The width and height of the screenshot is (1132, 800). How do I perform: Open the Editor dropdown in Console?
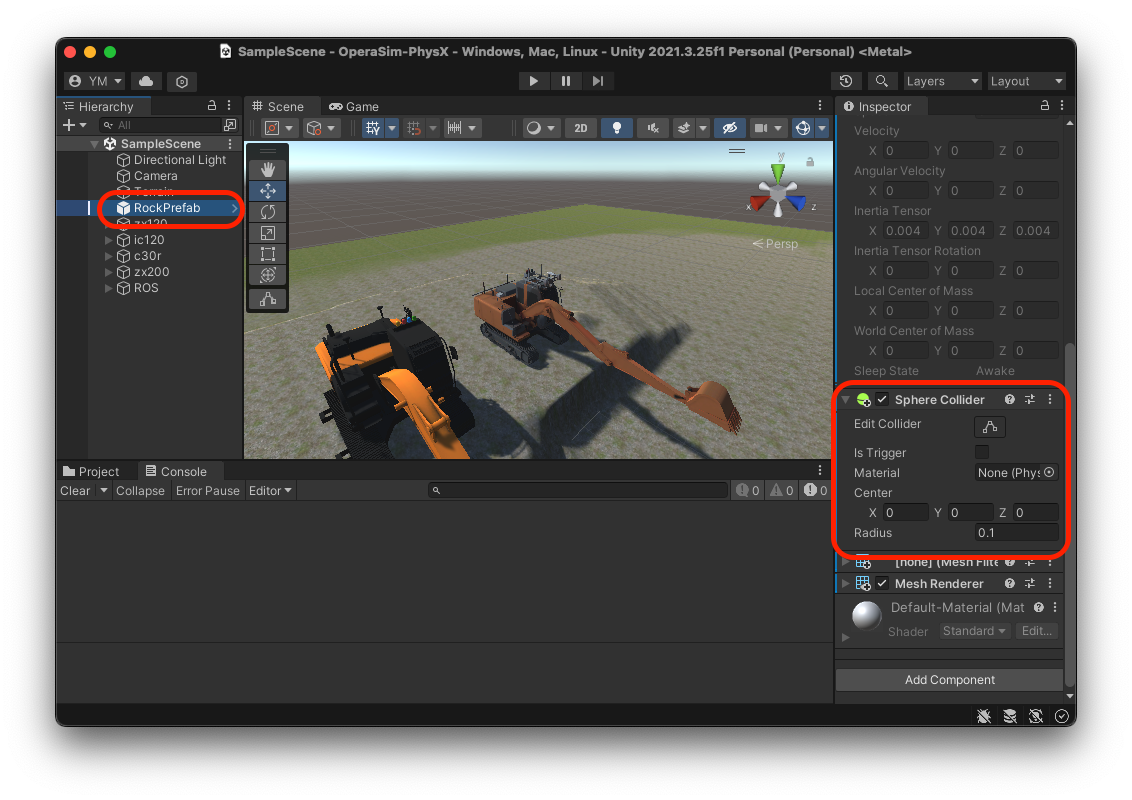coord(270,490)
